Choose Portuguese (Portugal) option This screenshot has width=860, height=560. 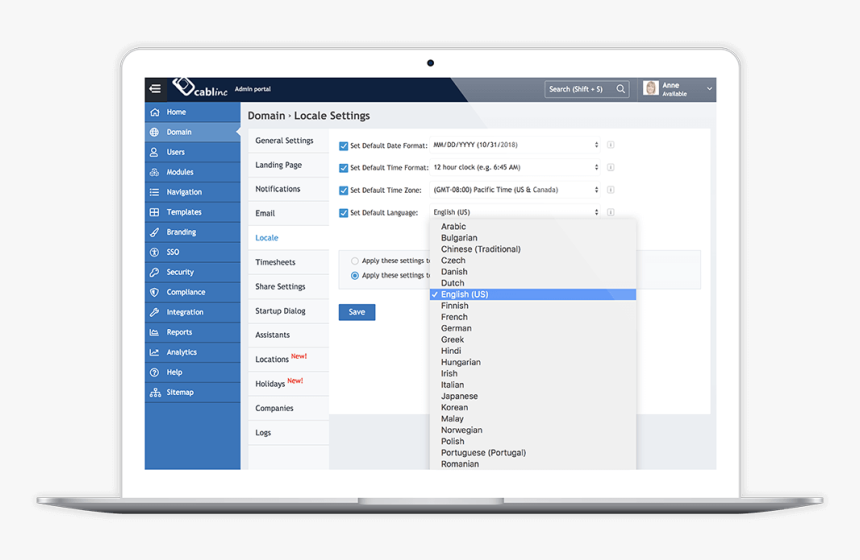pyautogui.click(x=533, y=452)
